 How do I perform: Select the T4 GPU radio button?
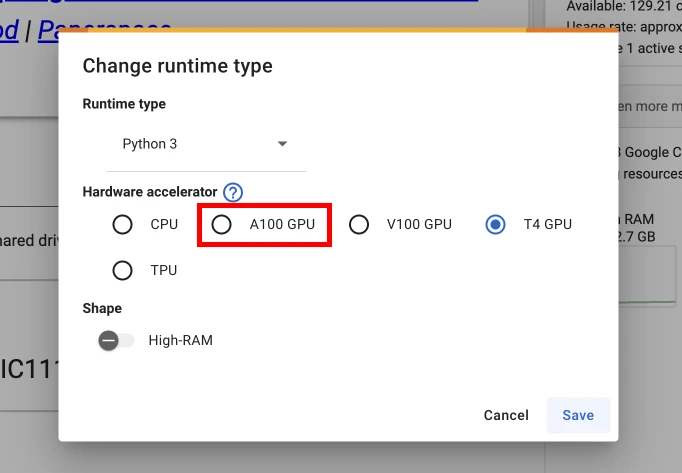click(495, 225)
